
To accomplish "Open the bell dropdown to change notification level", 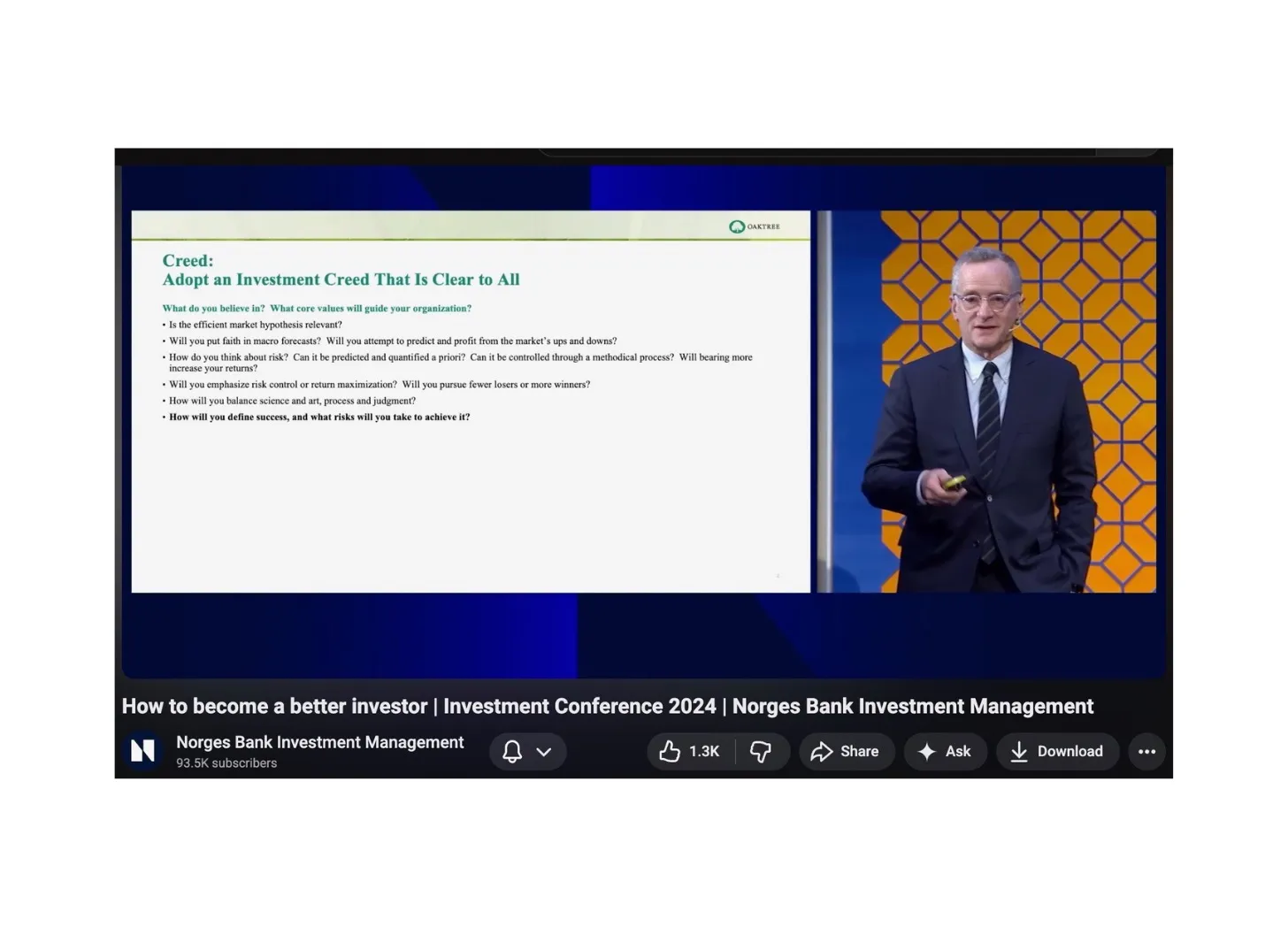I will (543, 751).
